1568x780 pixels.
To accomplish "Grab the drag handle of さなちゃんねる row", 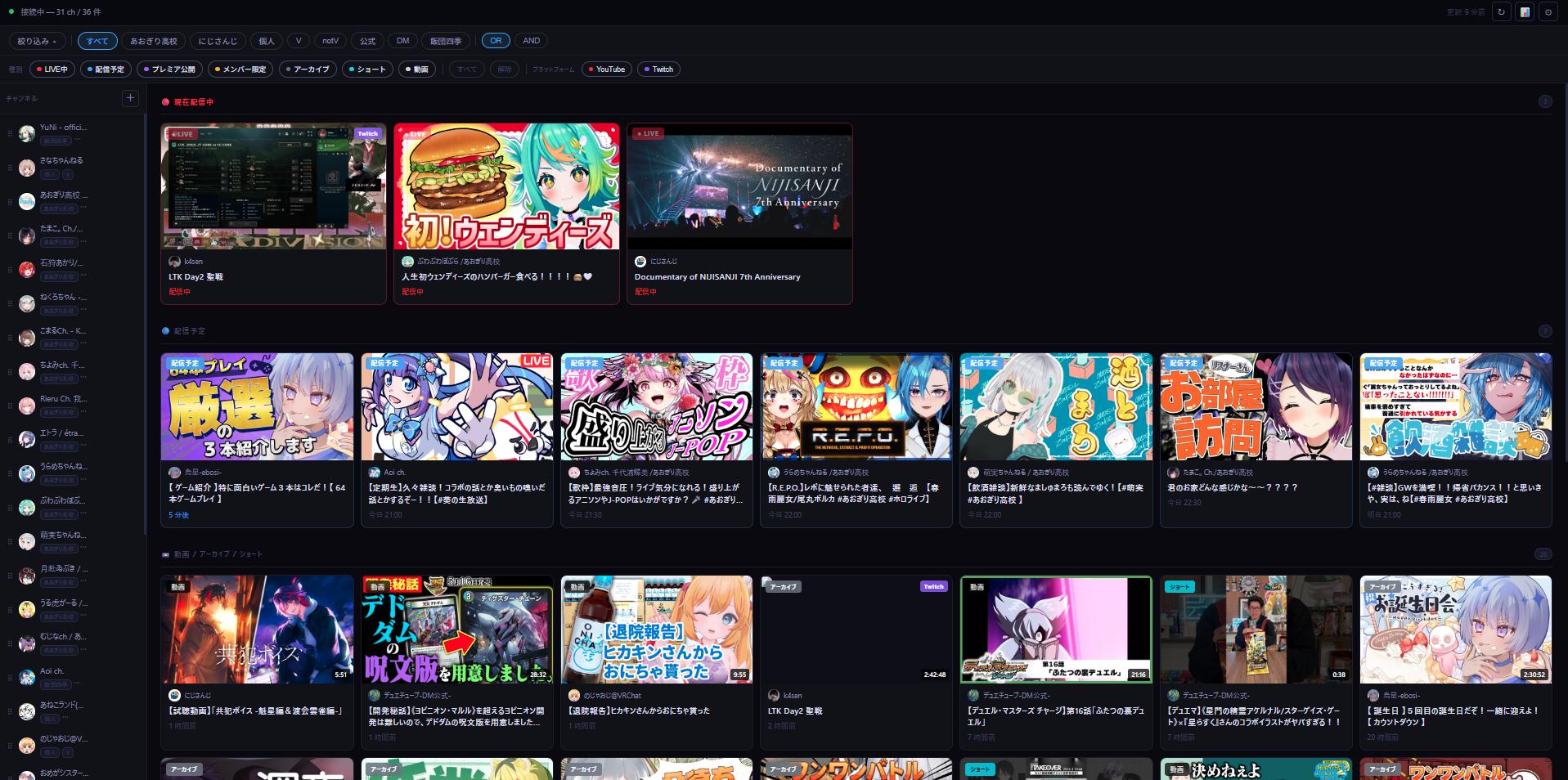I will pos(10,168).
